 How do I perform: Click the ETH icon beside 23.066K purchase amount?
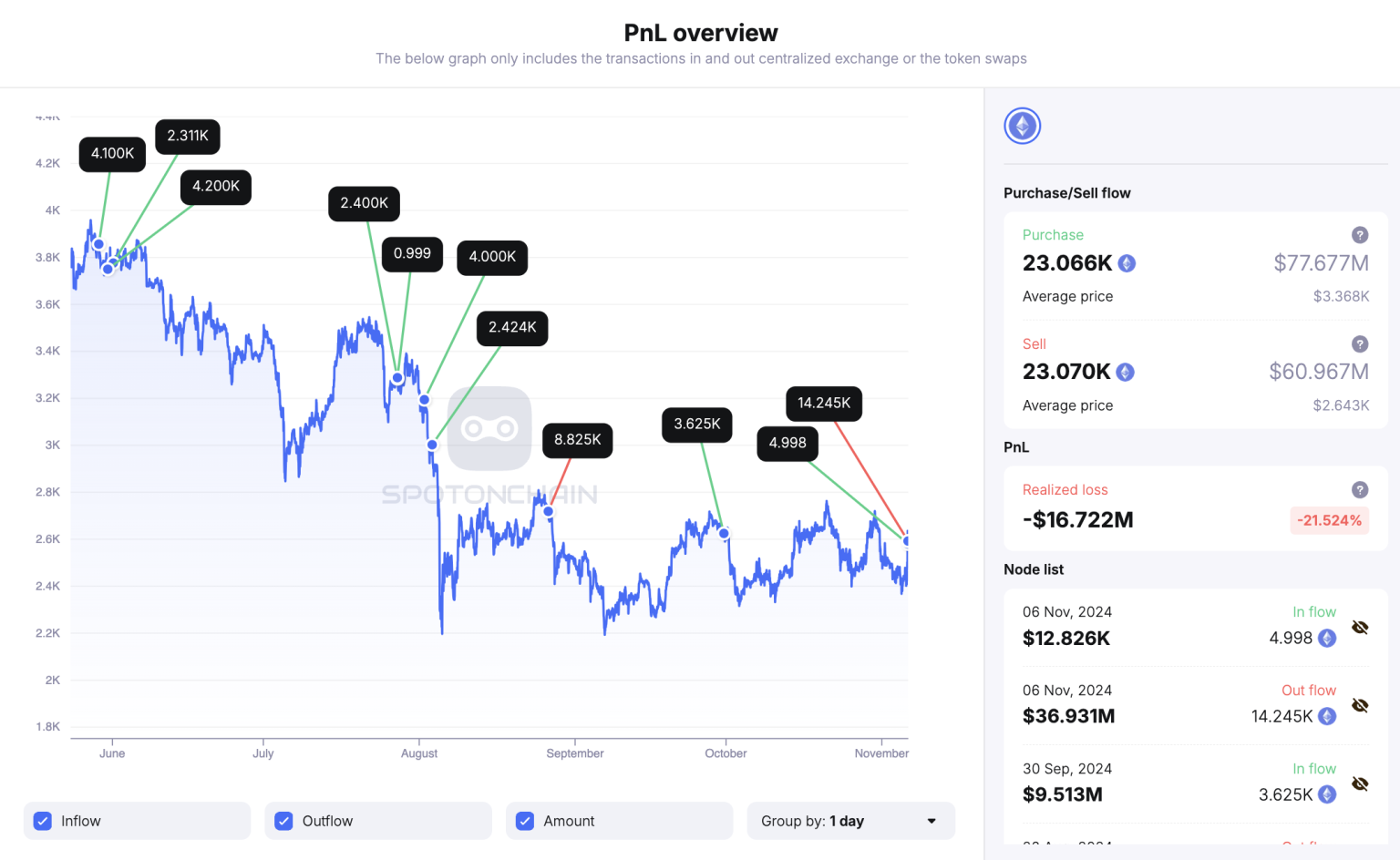(1127, 263)
